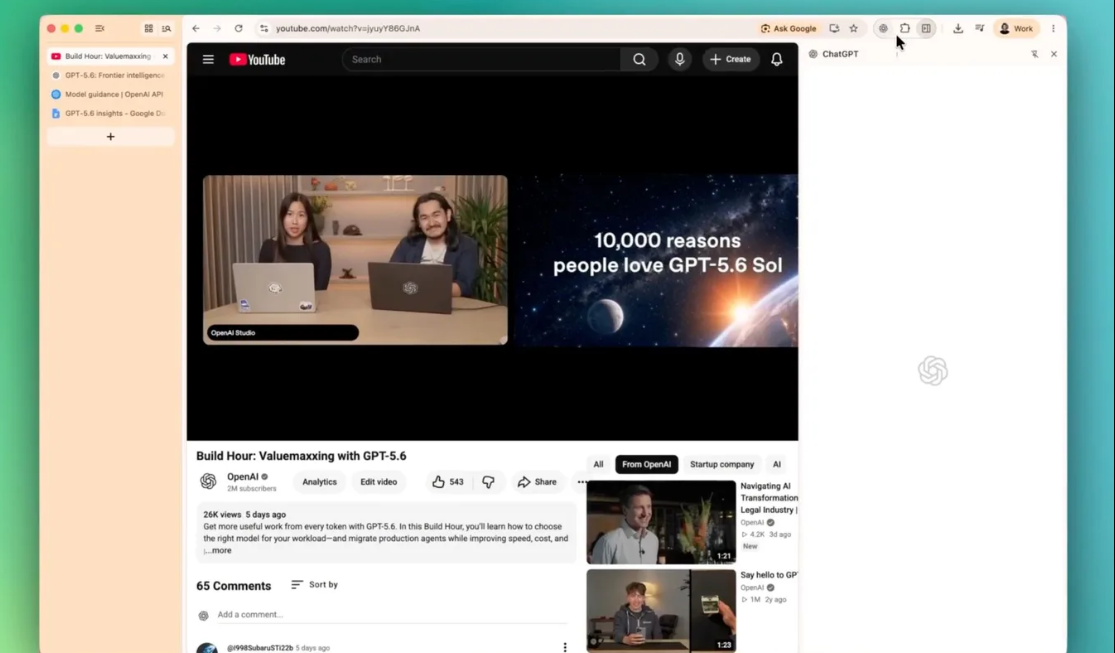Image resolution: width=1115 pixels, height=653 pixels.
Task: Select the Build Hour: Valuemaxxing tab
Action: coord(107,56)
